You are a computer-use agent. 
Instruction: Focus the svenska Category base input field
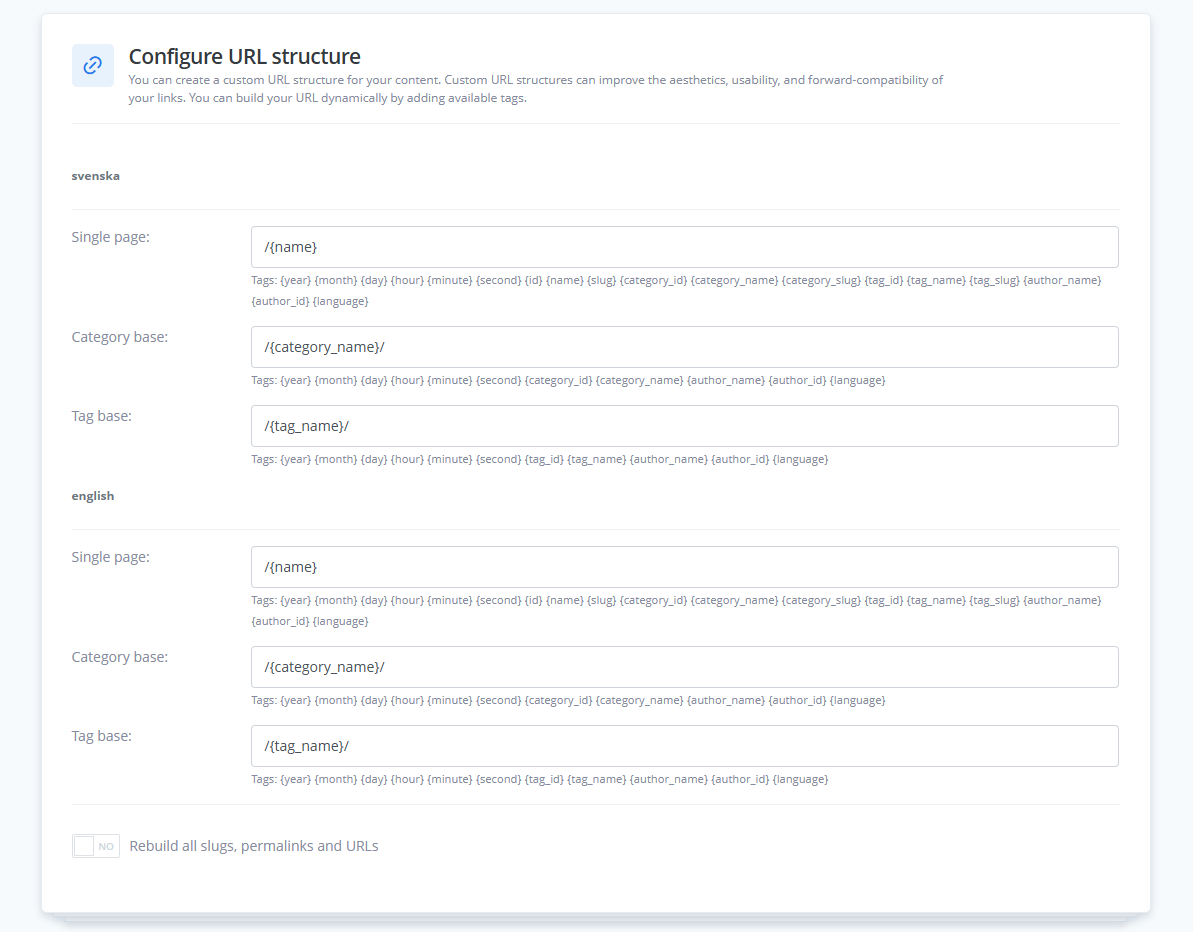tap(685, 347)
